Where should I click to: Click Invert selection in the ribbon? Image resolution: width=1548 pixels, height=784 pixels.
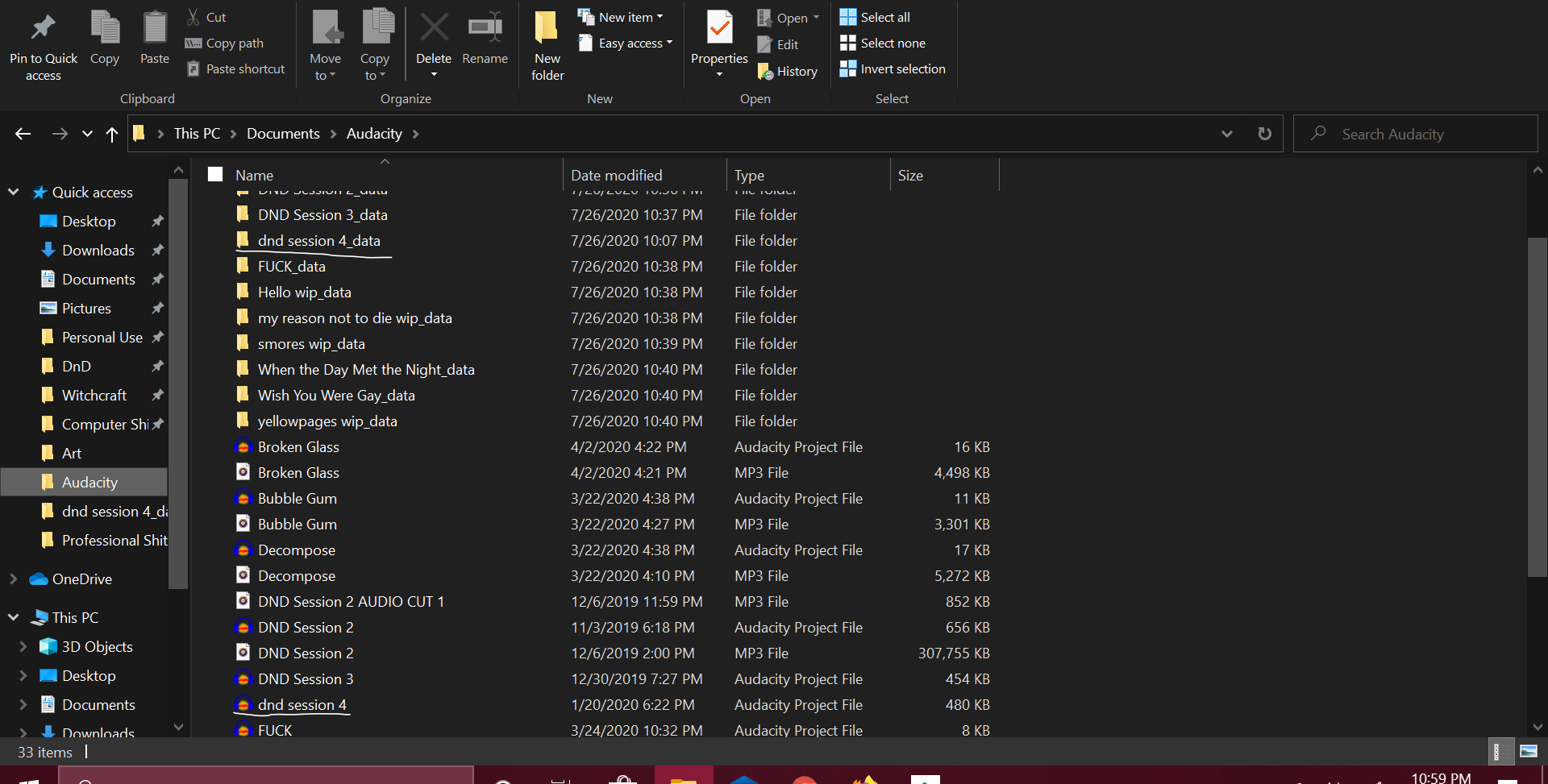[x=893, y=69]
